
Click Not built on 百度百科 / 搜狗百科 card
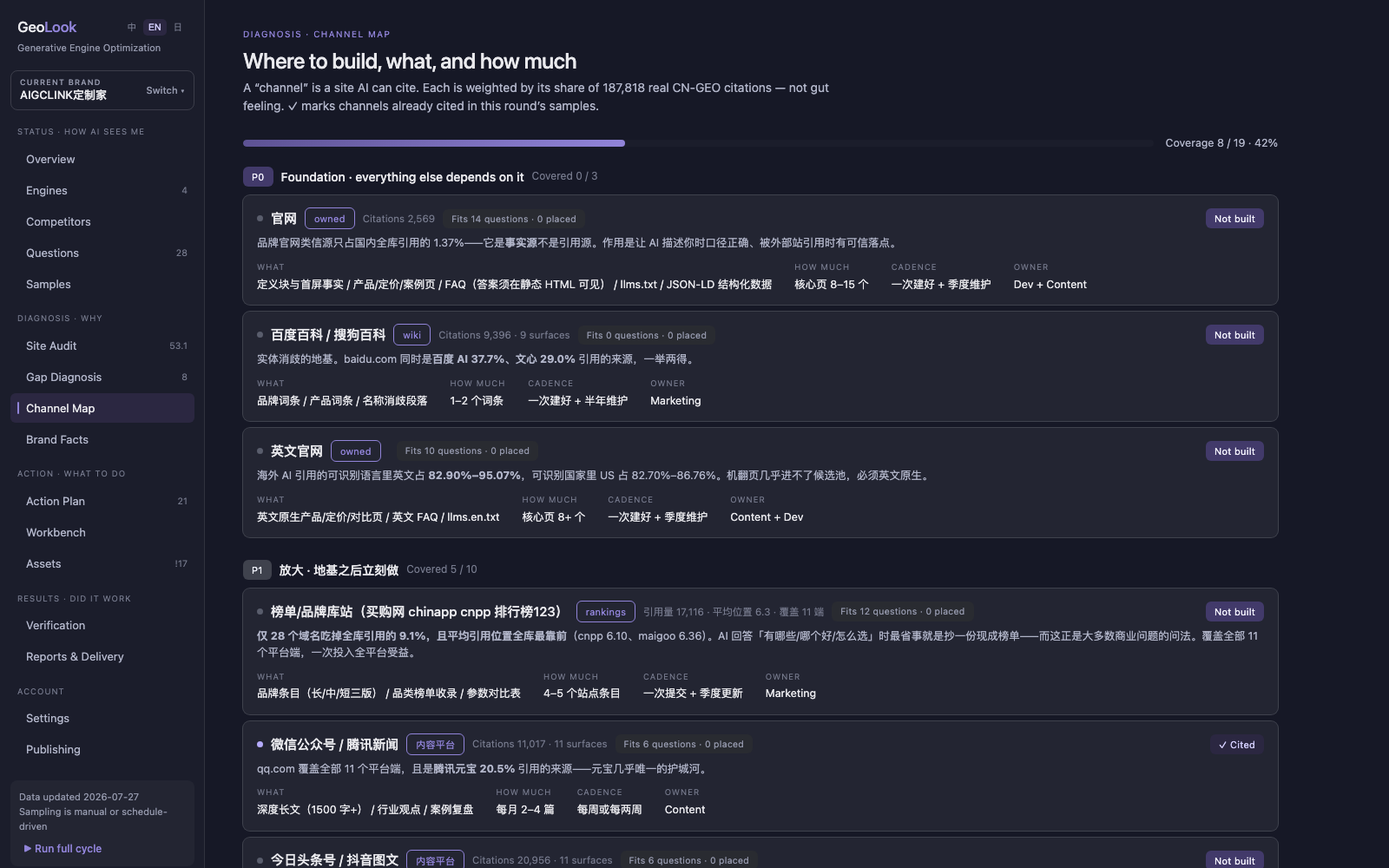pos(1234,335)
